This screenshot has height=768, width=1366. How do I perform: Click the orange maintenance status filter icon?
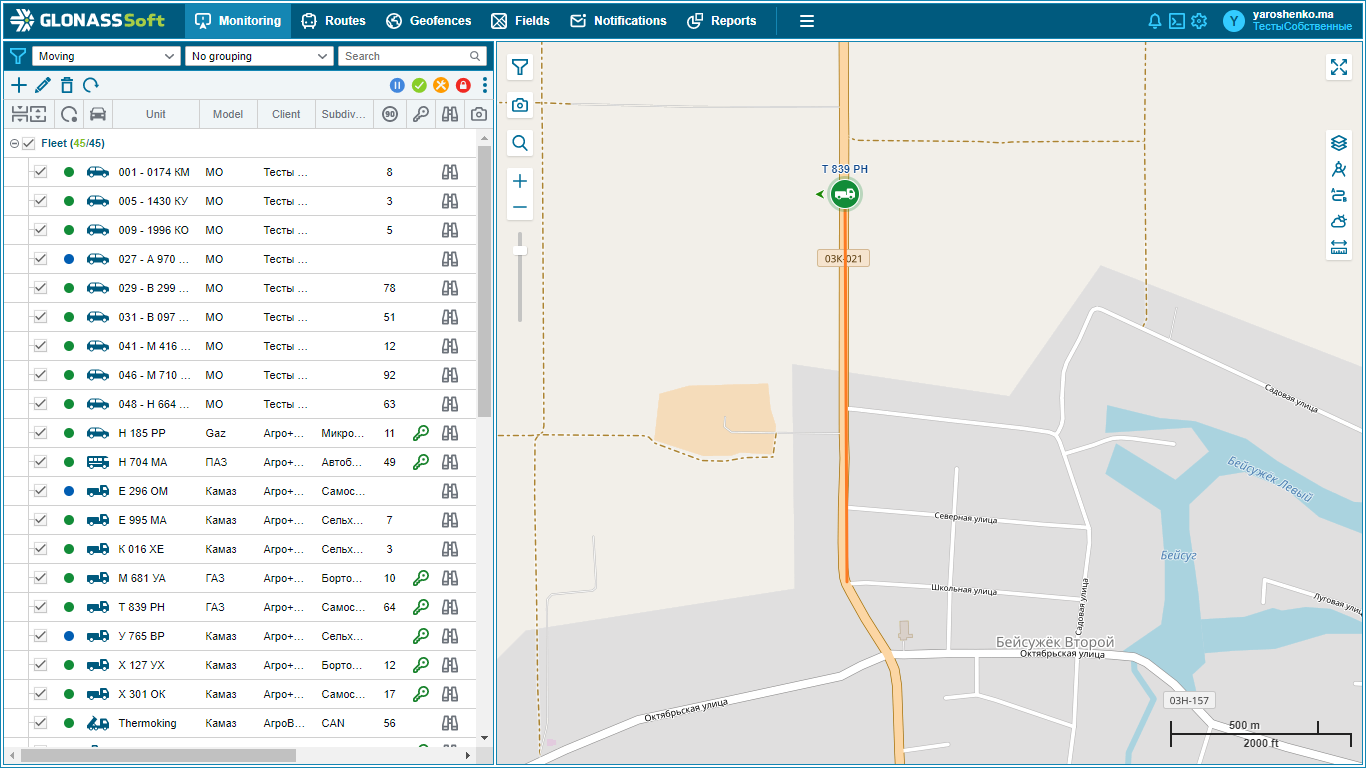tap(441, 86)
